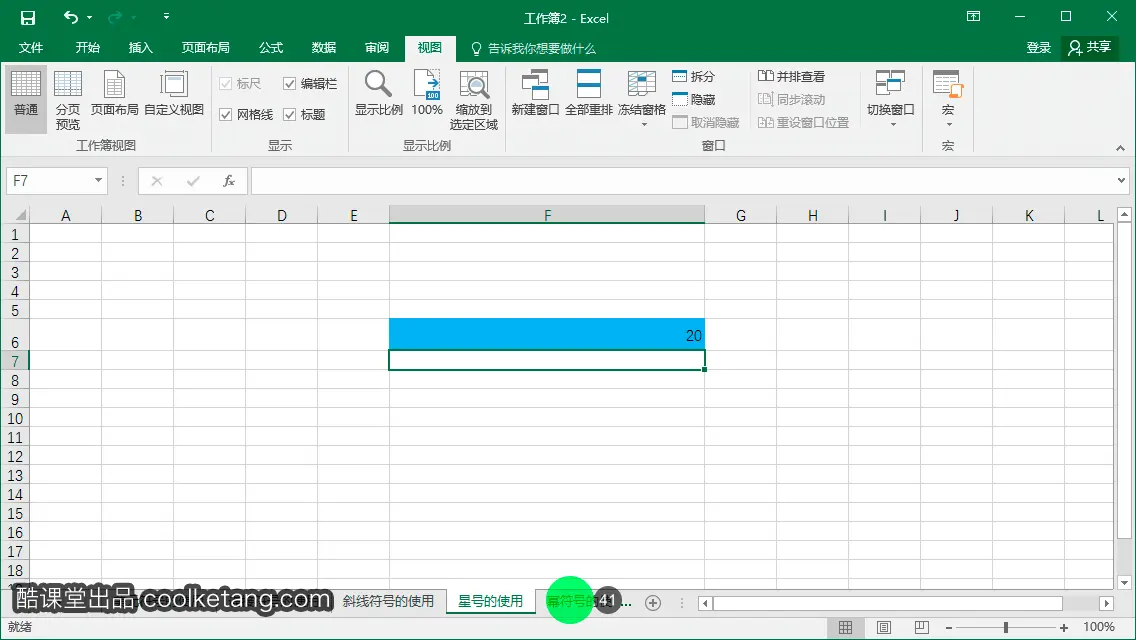The image size is (1136, 640).
Task: Reset zoom with 100% ribbon button
Action: tap(427, 93)
